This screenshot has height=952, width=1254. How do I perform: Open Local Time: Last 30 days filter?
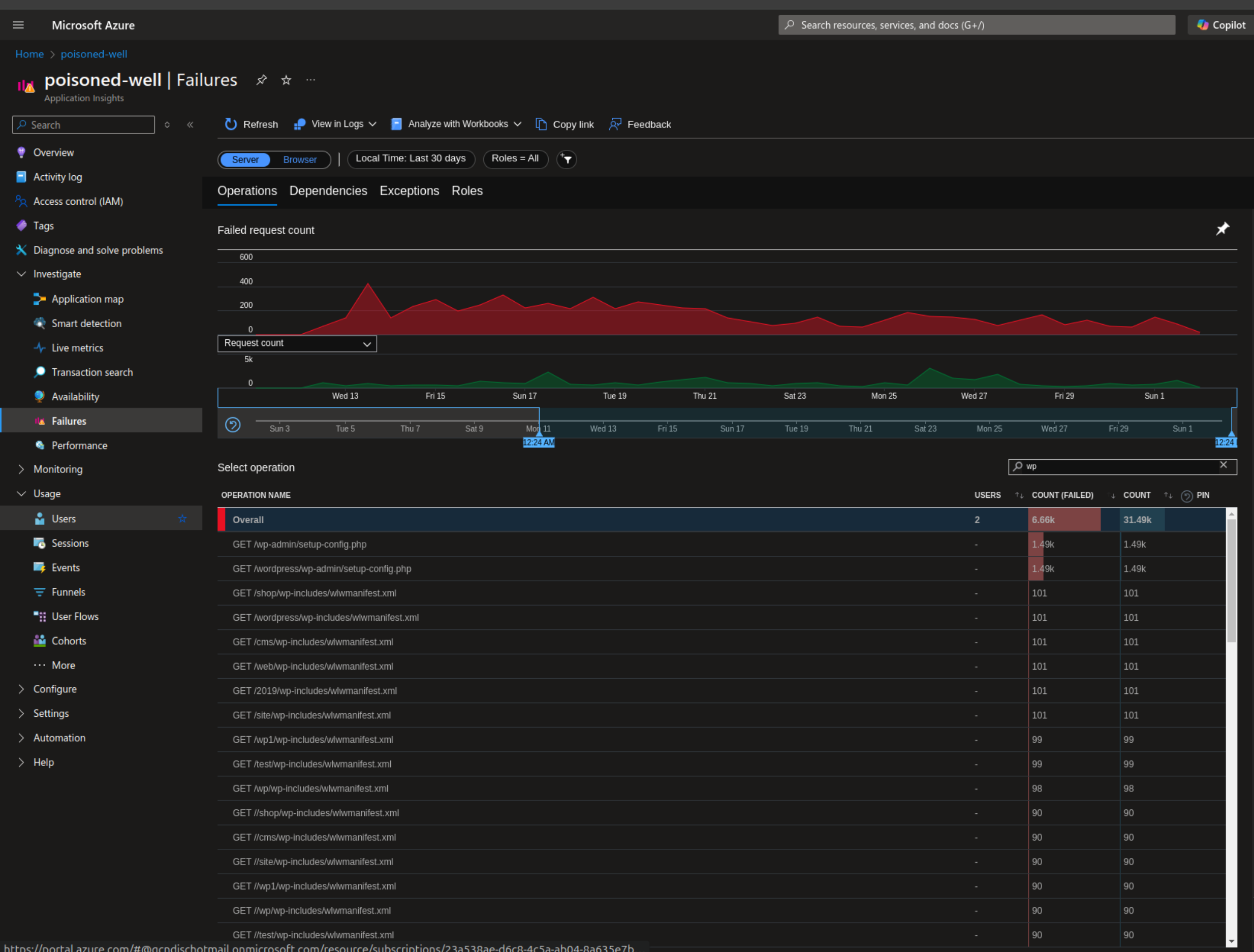coord(411,158)
